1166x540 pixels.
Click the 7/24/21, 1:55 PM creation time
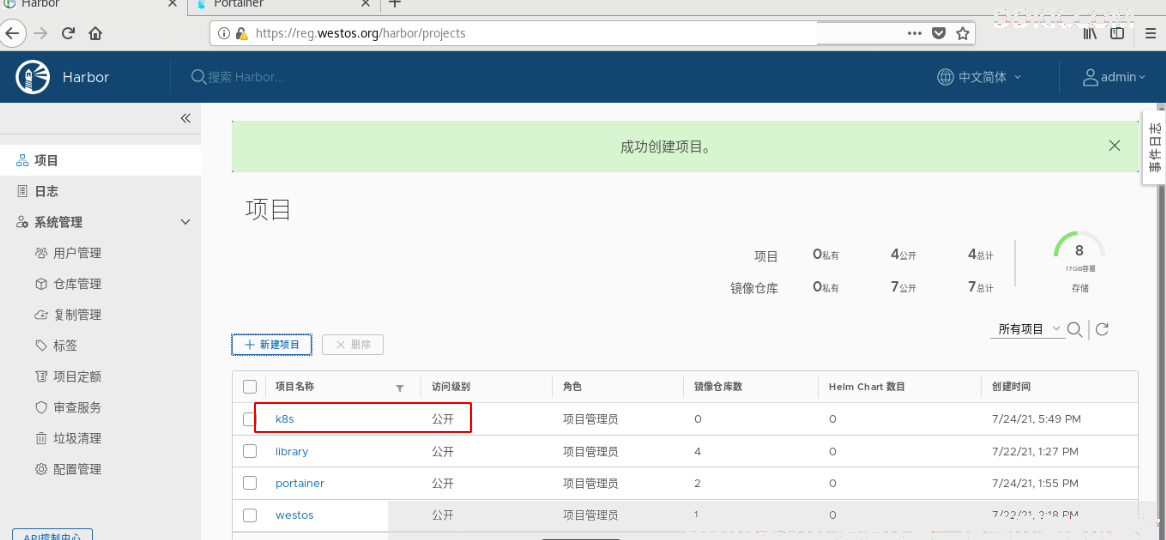point(1036,483)
